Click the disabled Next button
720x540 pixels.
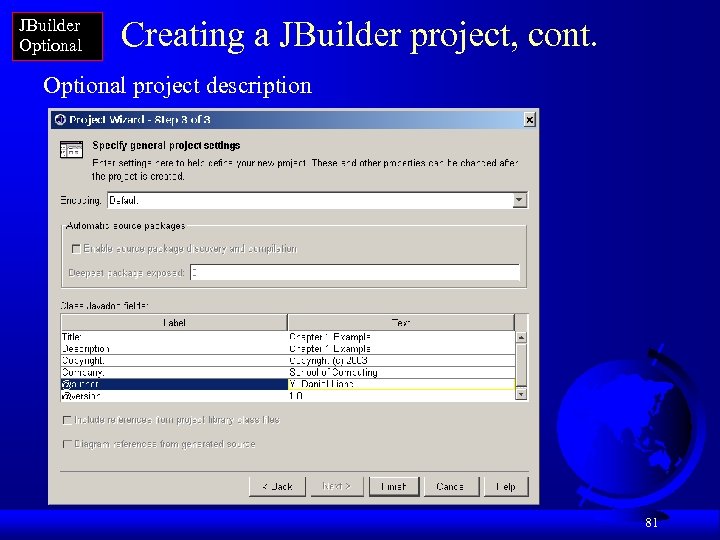(337, 487)
